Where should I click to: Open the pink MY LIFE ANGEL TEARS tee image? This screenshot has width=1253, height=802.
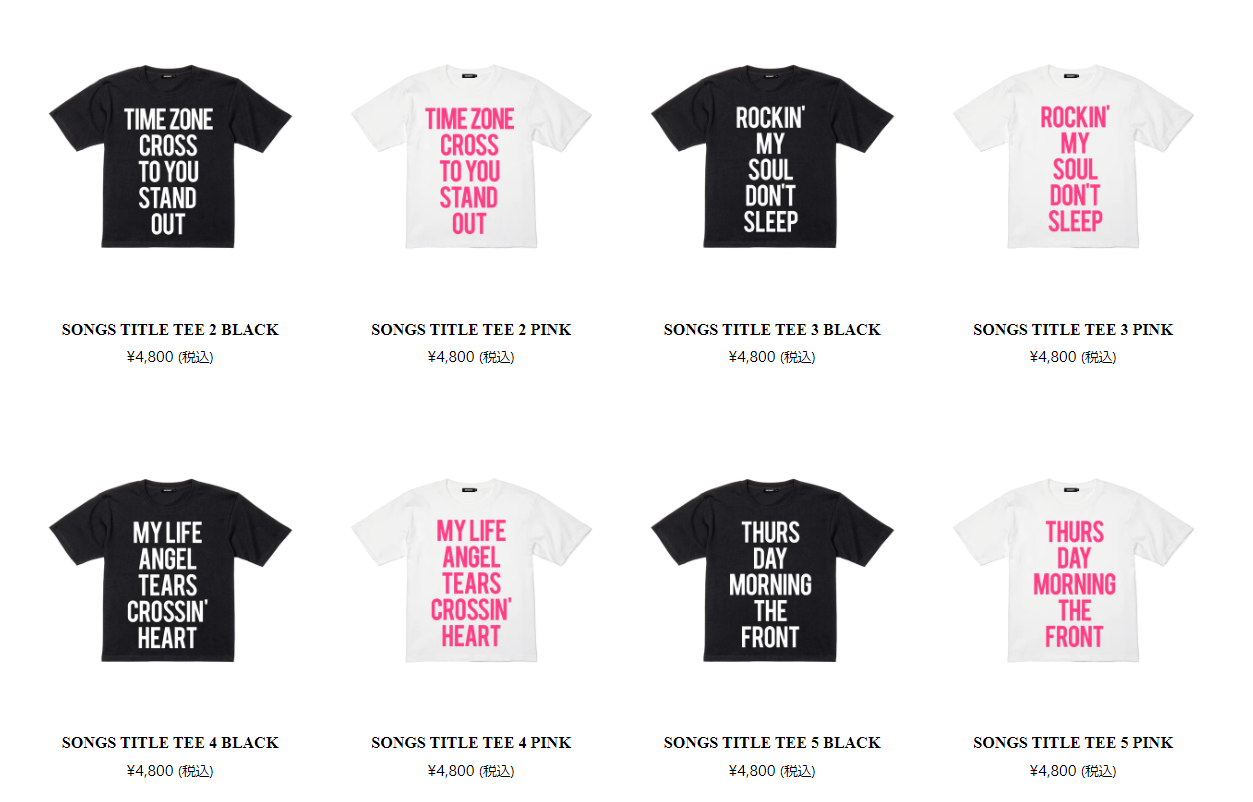point(471,570)
